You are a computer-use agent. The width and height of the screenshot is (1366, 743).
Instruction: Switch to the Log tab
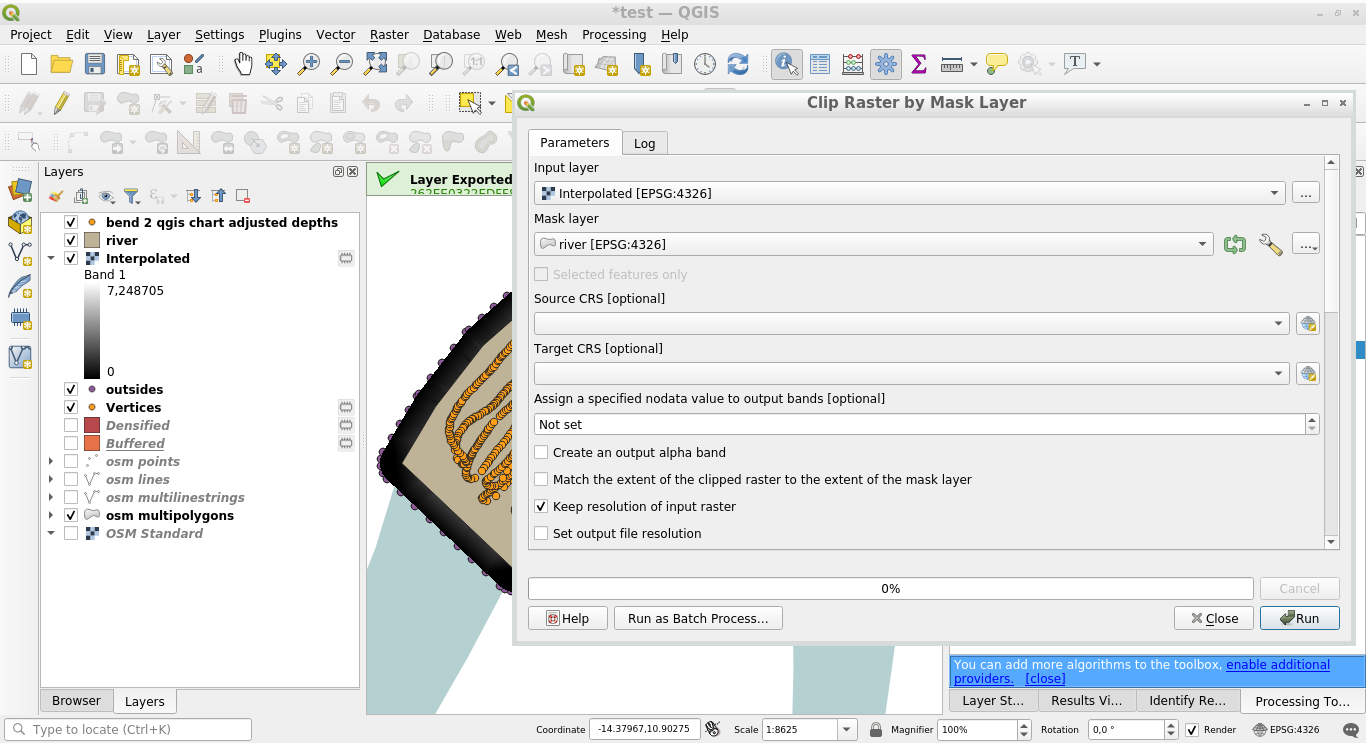coord(645,143)
